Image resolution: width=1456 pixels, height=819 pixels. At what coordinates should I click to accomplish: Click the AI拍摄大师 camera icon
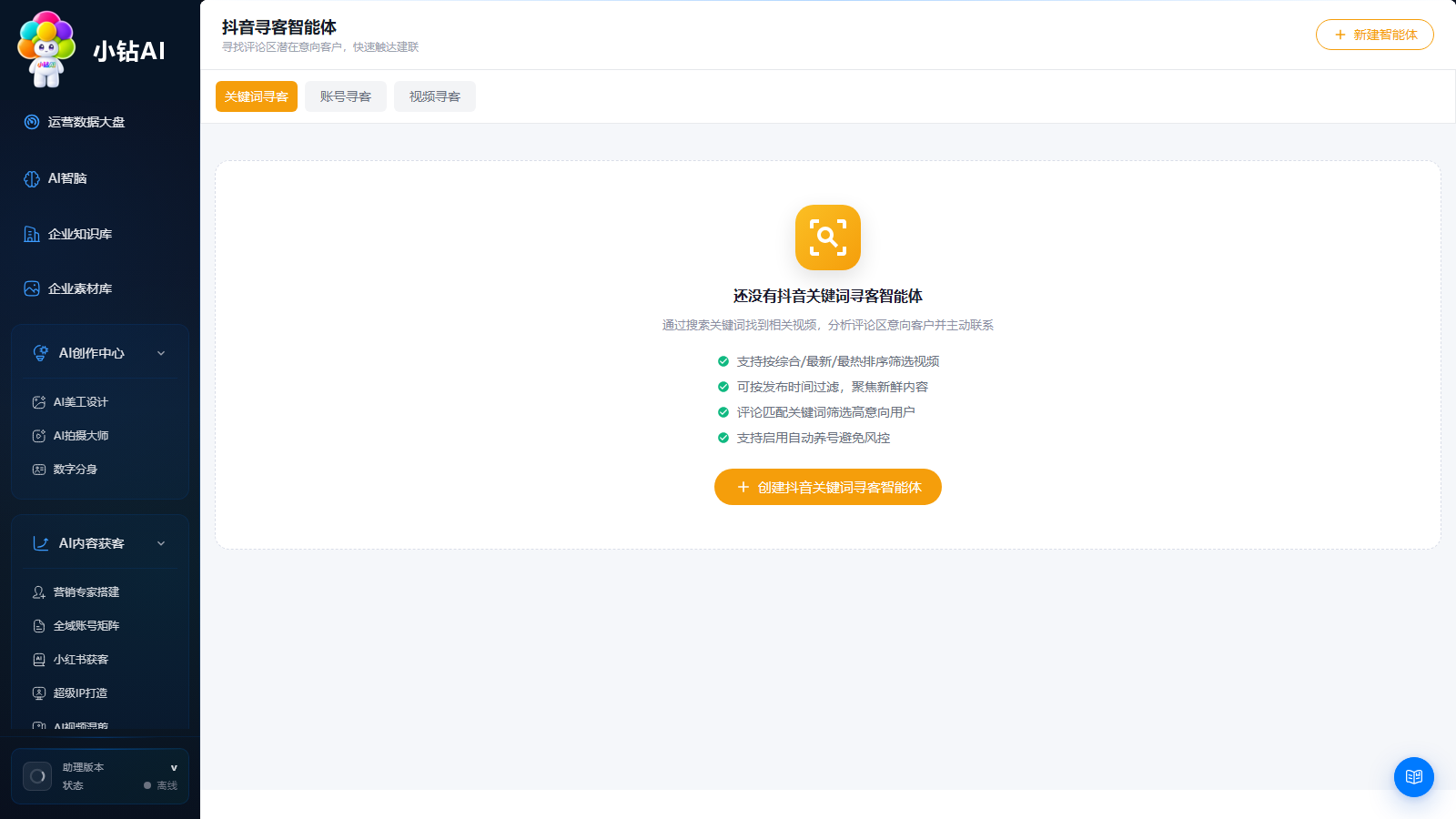click(x=39, y=436)
